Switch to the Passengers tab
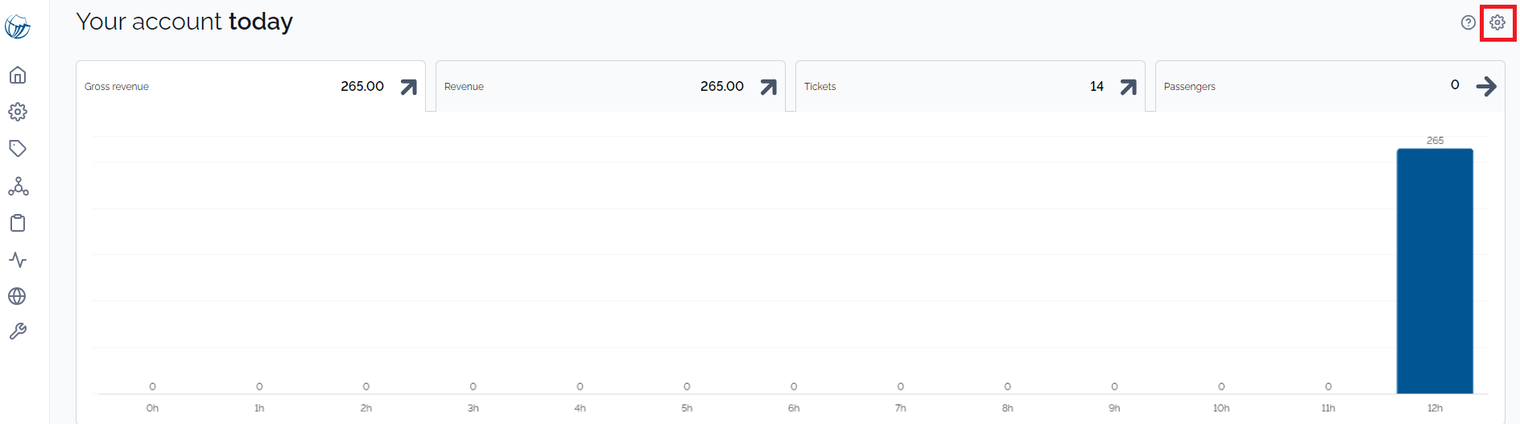 [1330, 87]
